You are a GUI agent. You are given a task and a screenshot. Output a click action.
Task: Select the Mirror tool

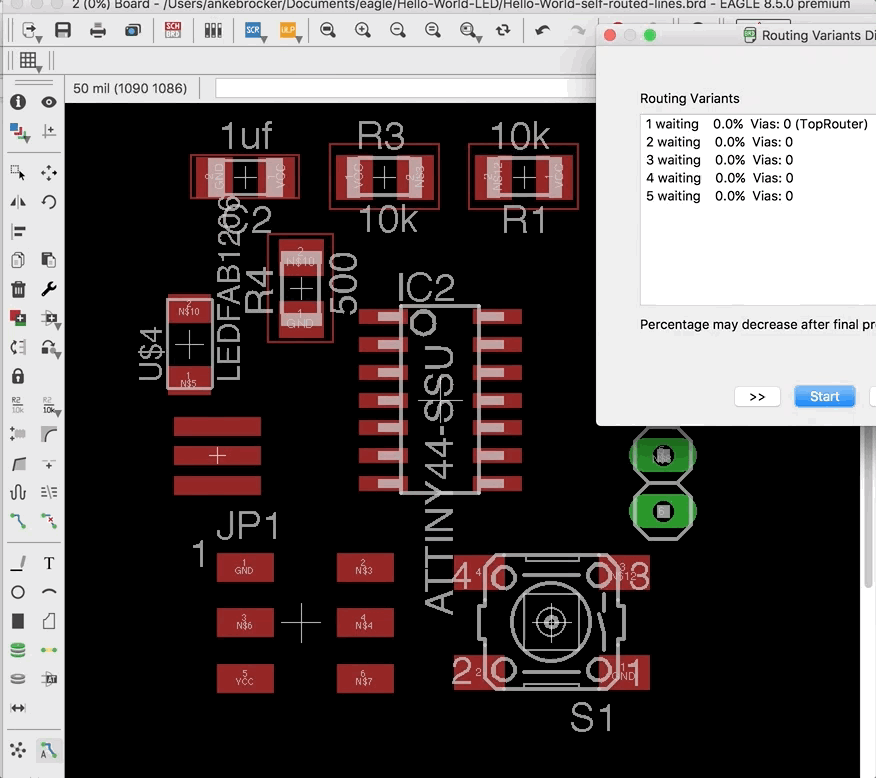[18, 202]
